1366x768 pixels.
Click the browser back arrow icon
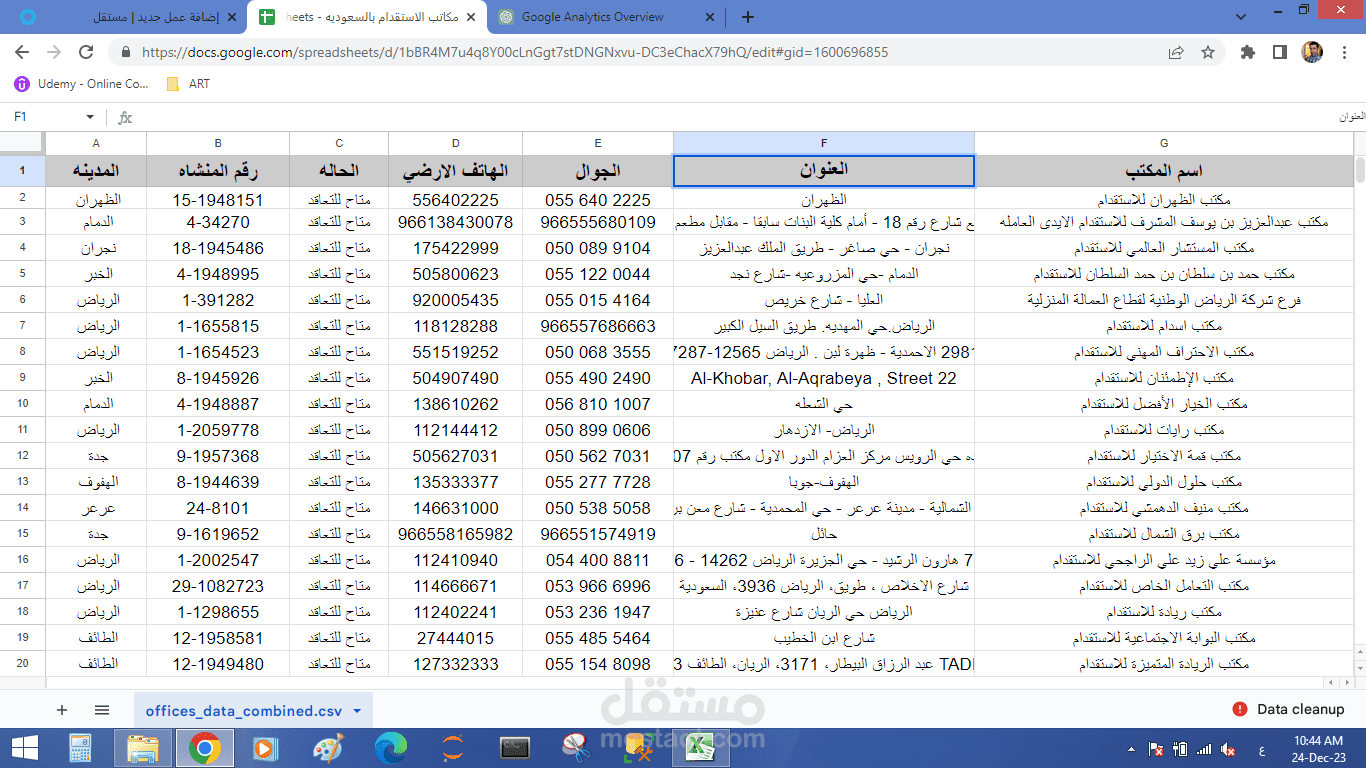(x=21, y=51)
